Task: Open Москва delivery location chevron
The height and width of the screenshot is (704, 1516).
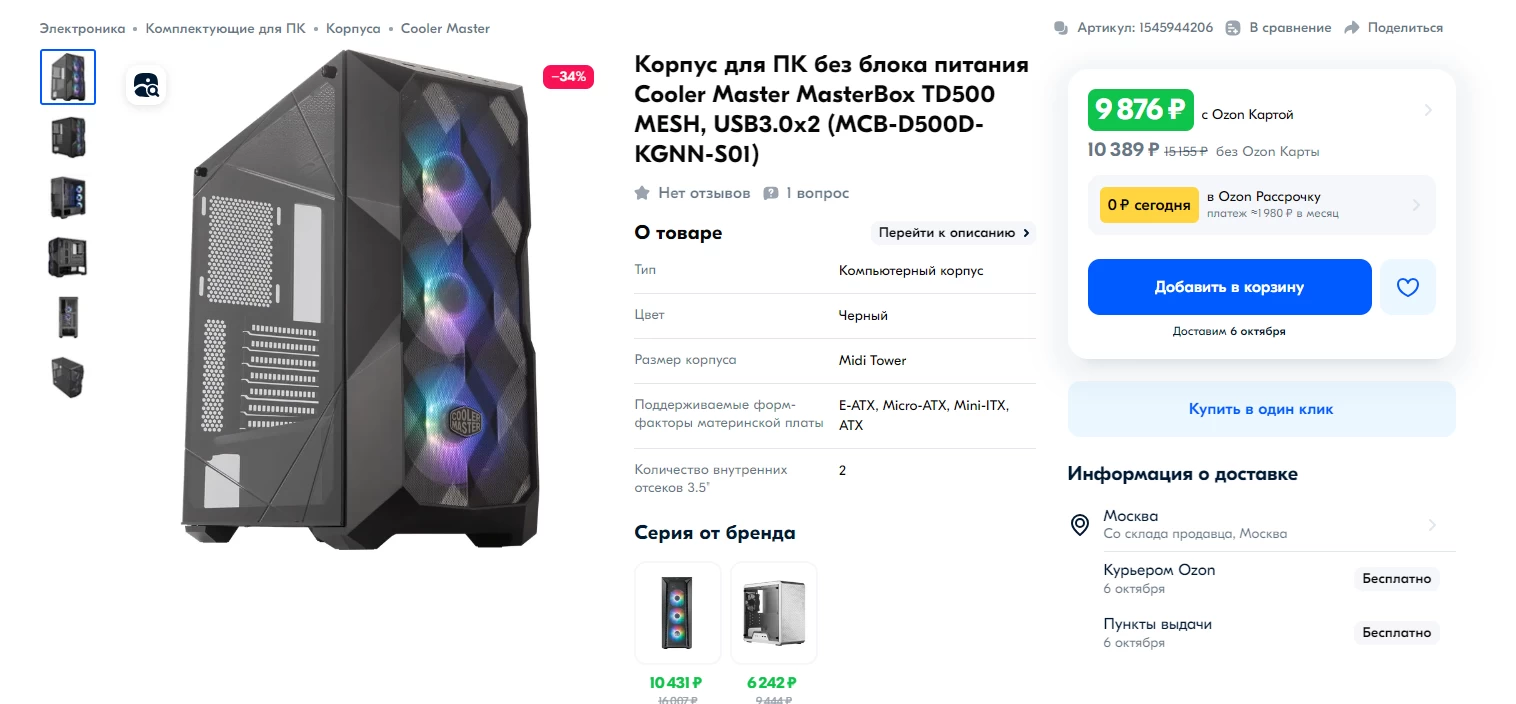Action: pyautogui.click(x=1432, y=525)
